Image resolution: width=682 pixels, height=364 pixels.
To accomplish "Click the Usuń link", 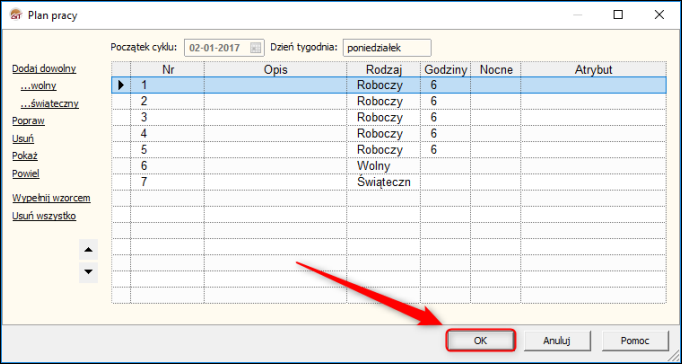I will coord(23,139).
